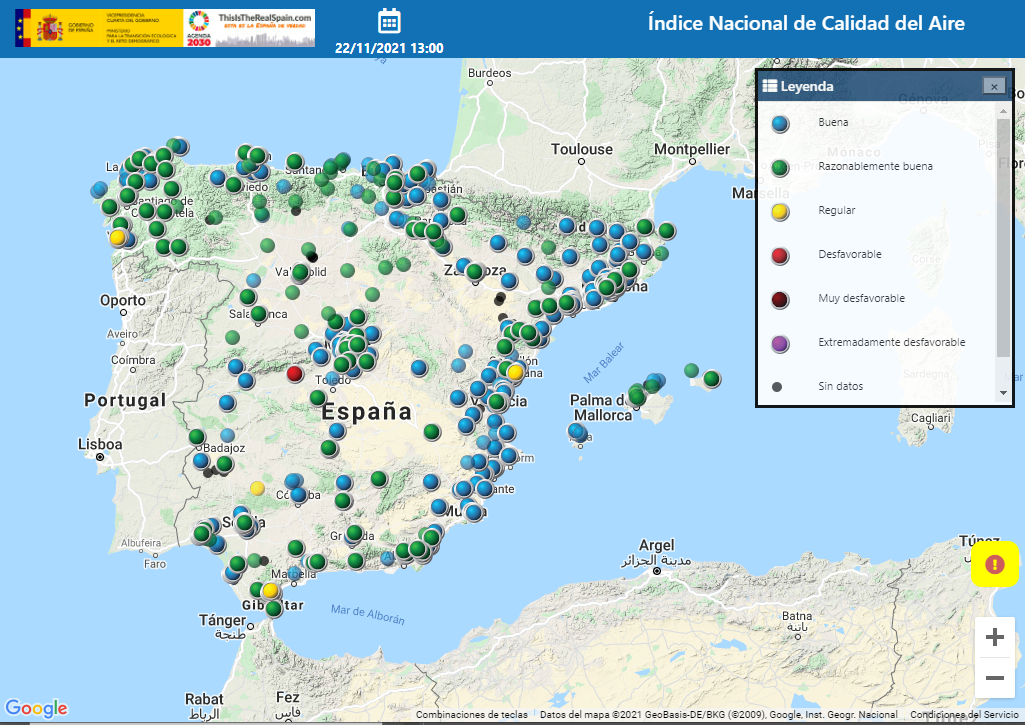The height and width of the screenshot is (725, 1025).
Task: Select the yellow station marker near Gibraltar
Action: coord(270,591)
